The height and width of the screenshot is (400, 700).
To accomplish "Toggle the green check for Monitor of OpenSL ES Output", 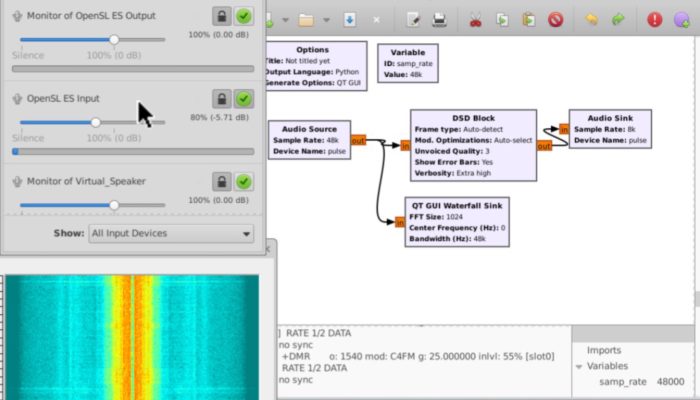I will click(244, 17).
